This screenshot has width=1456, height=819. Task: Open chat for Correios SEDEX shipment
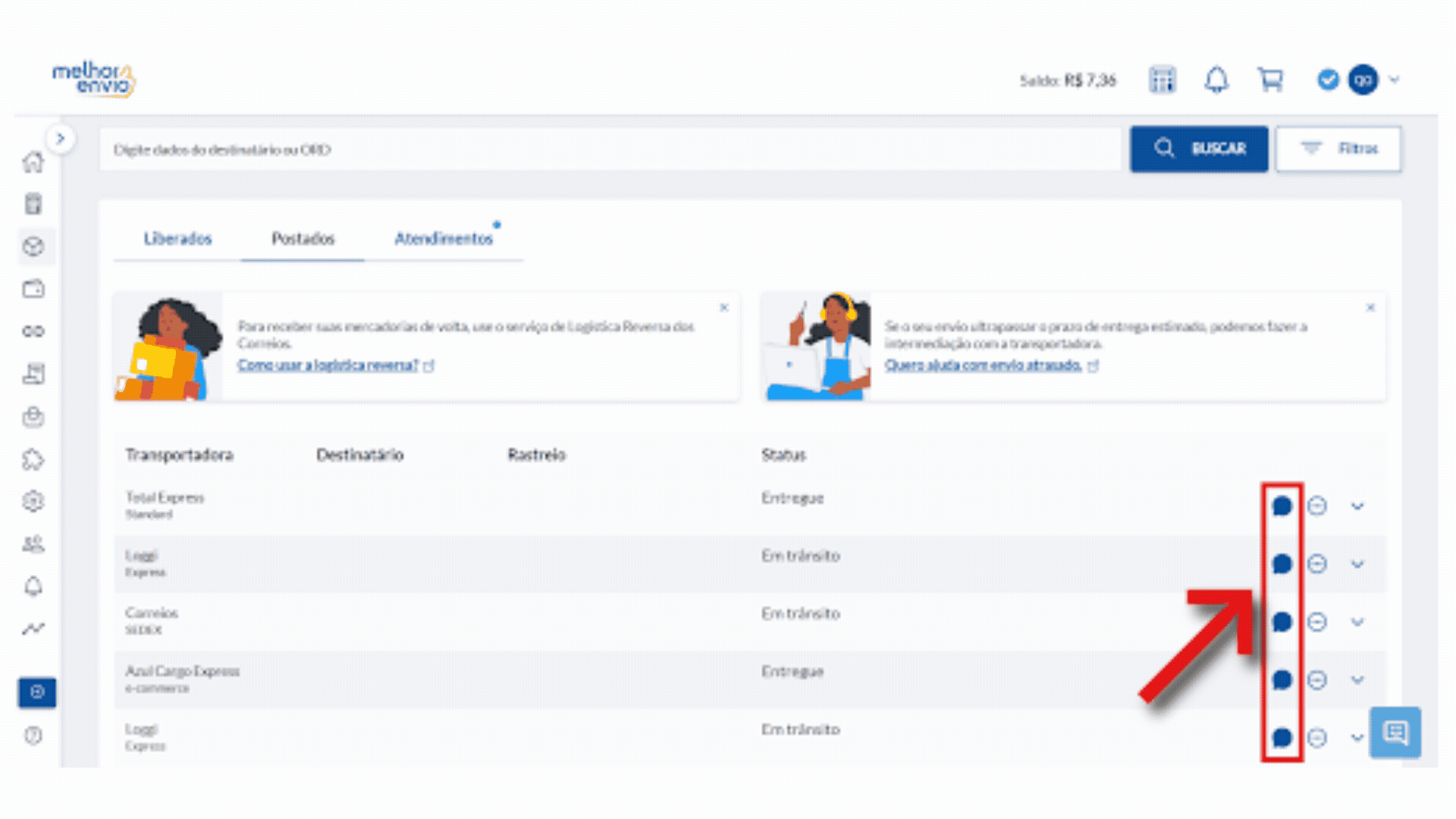[1282, 622]
